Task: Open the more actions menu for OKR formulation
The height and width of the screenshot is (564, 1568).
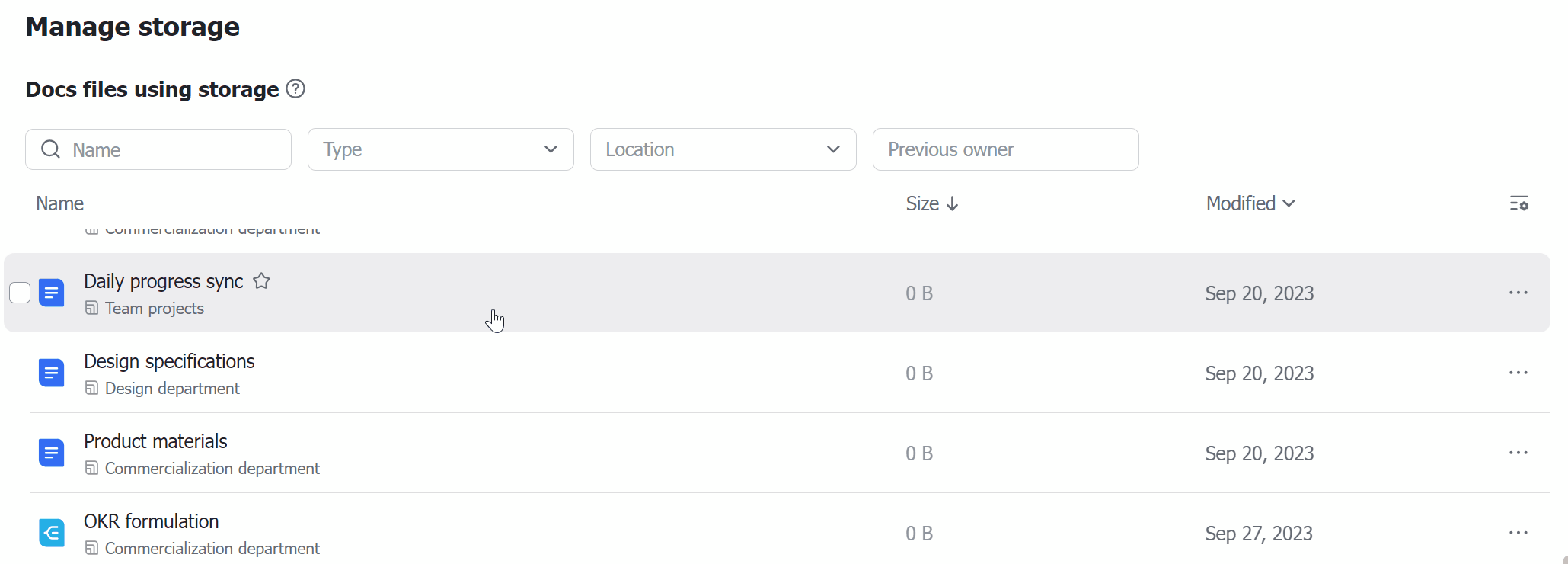Action: click(1518, 533)
